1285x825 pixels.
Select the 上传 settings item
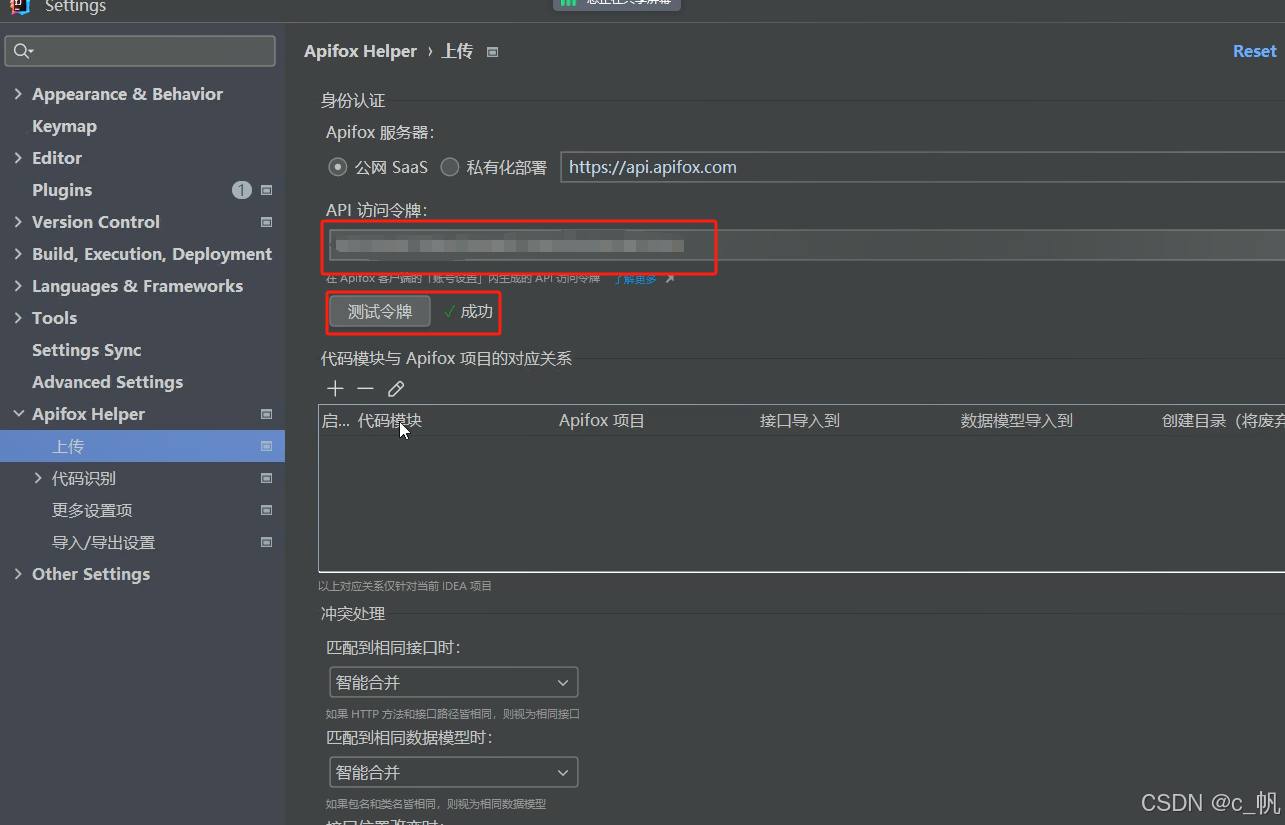(x=142, y=446)
